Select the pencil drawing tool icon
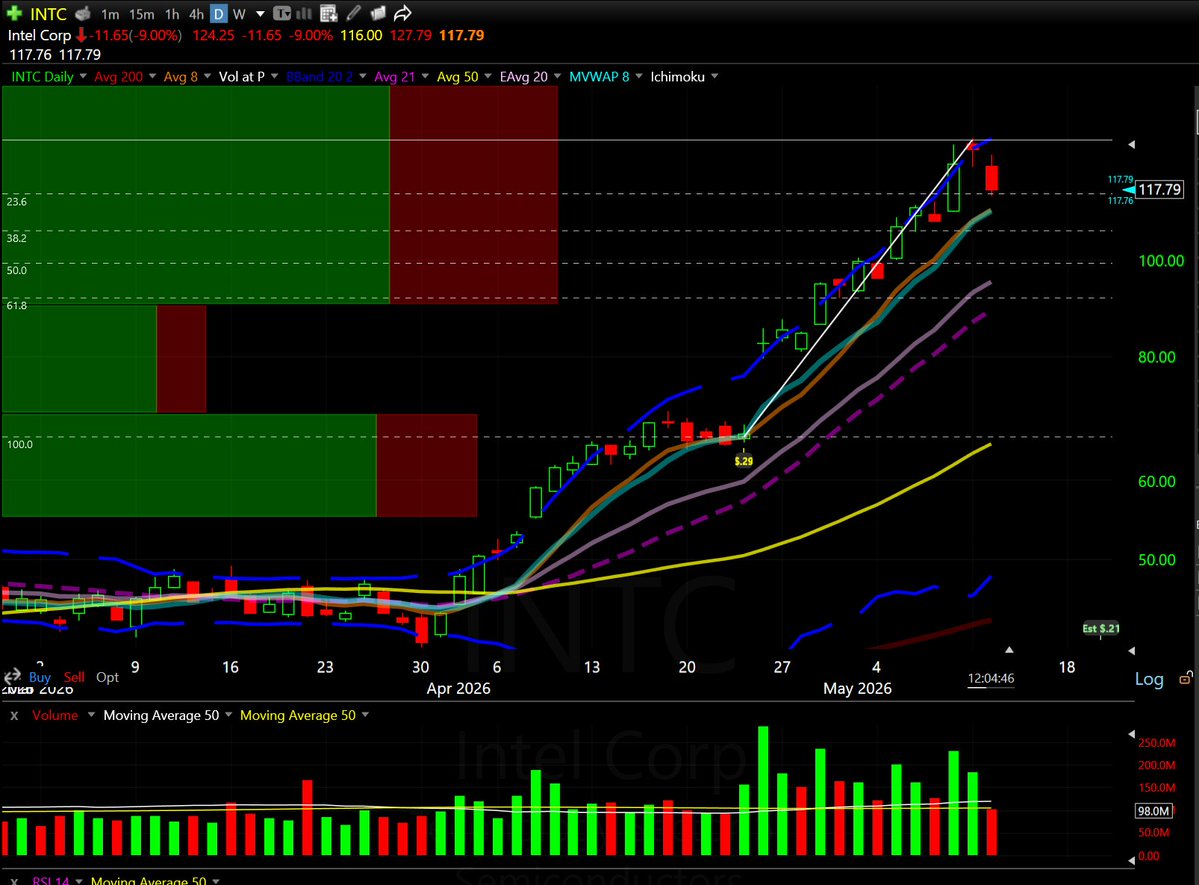 click(x=353, y=13)
